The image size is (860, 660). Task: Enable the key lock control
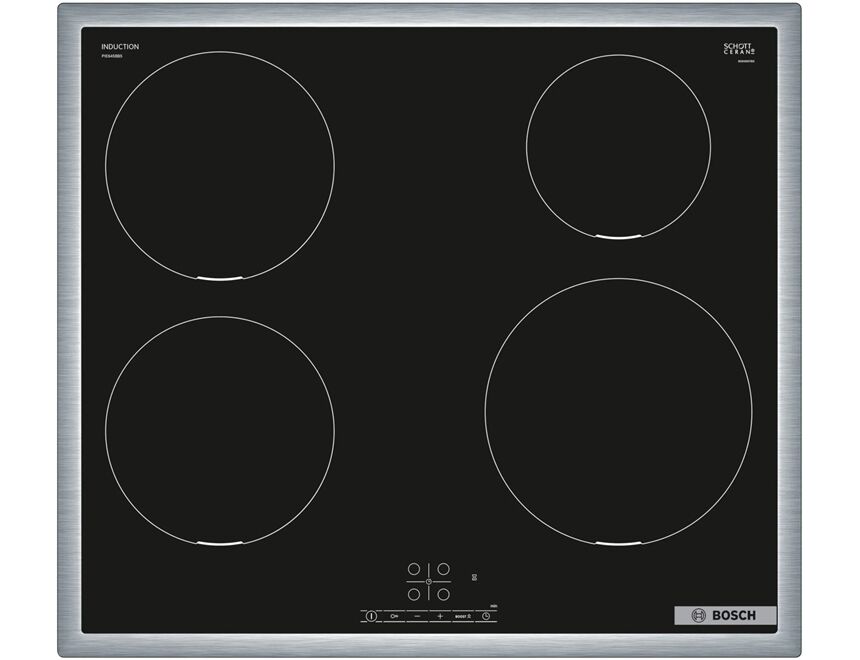pyautogui.click(x=394, y=616)
